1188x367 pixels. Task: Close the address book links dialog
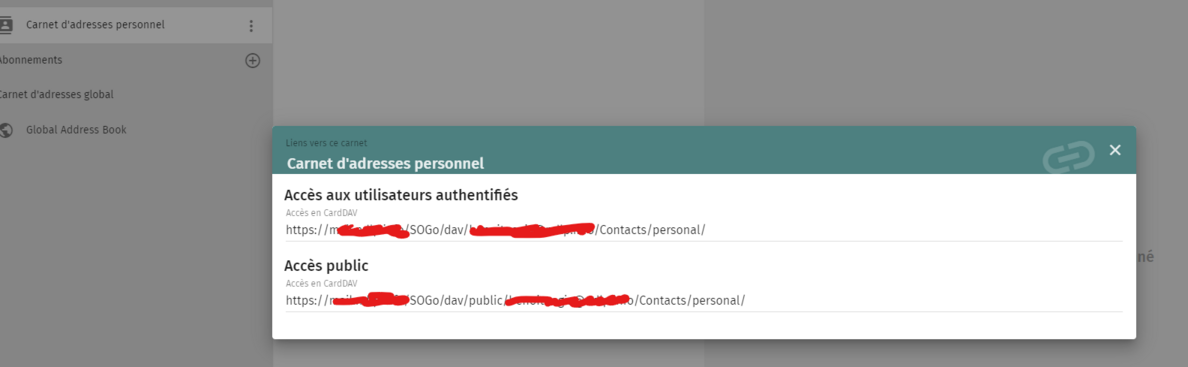point(1115,150)
